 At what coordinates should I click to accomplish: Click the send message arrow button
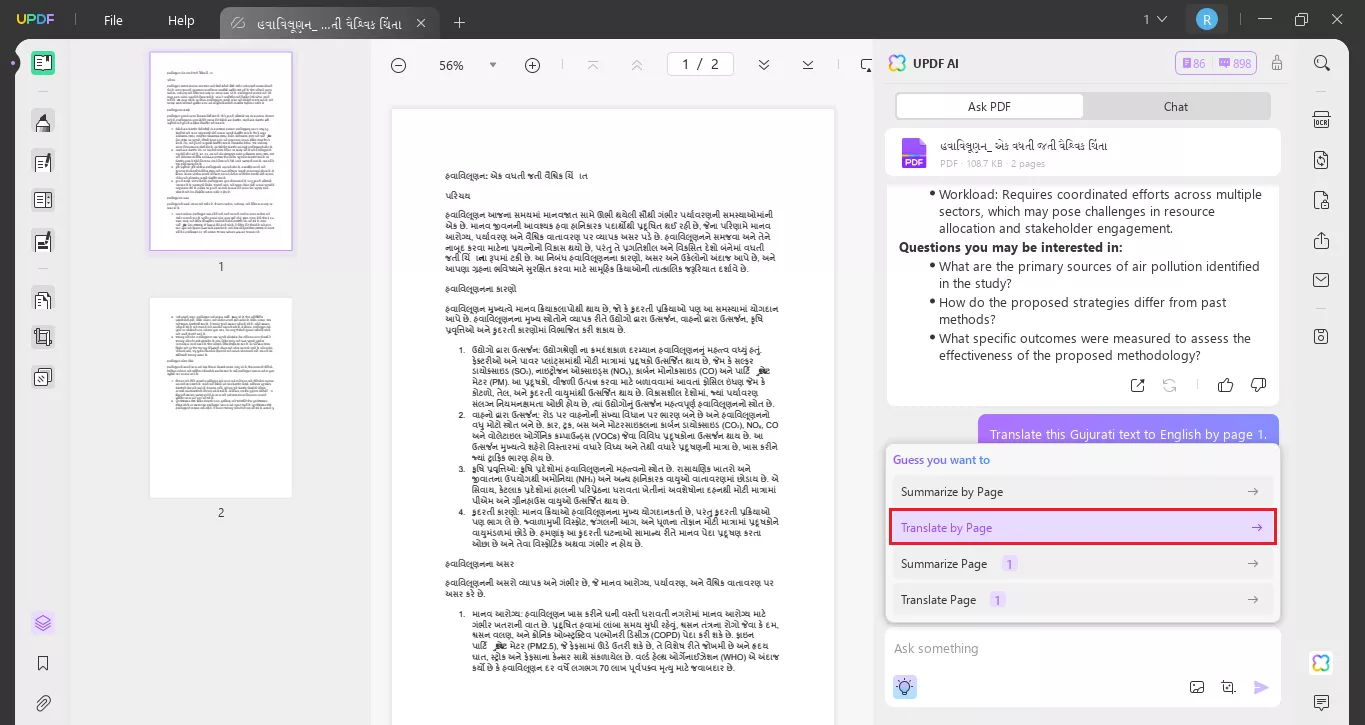[x=1261, y=687]
